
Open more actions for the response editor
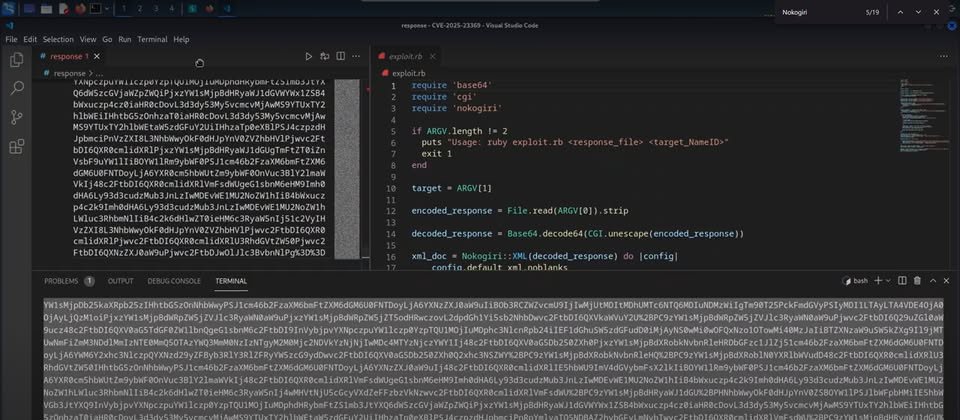pyautogui.click(x=356, y=56)
